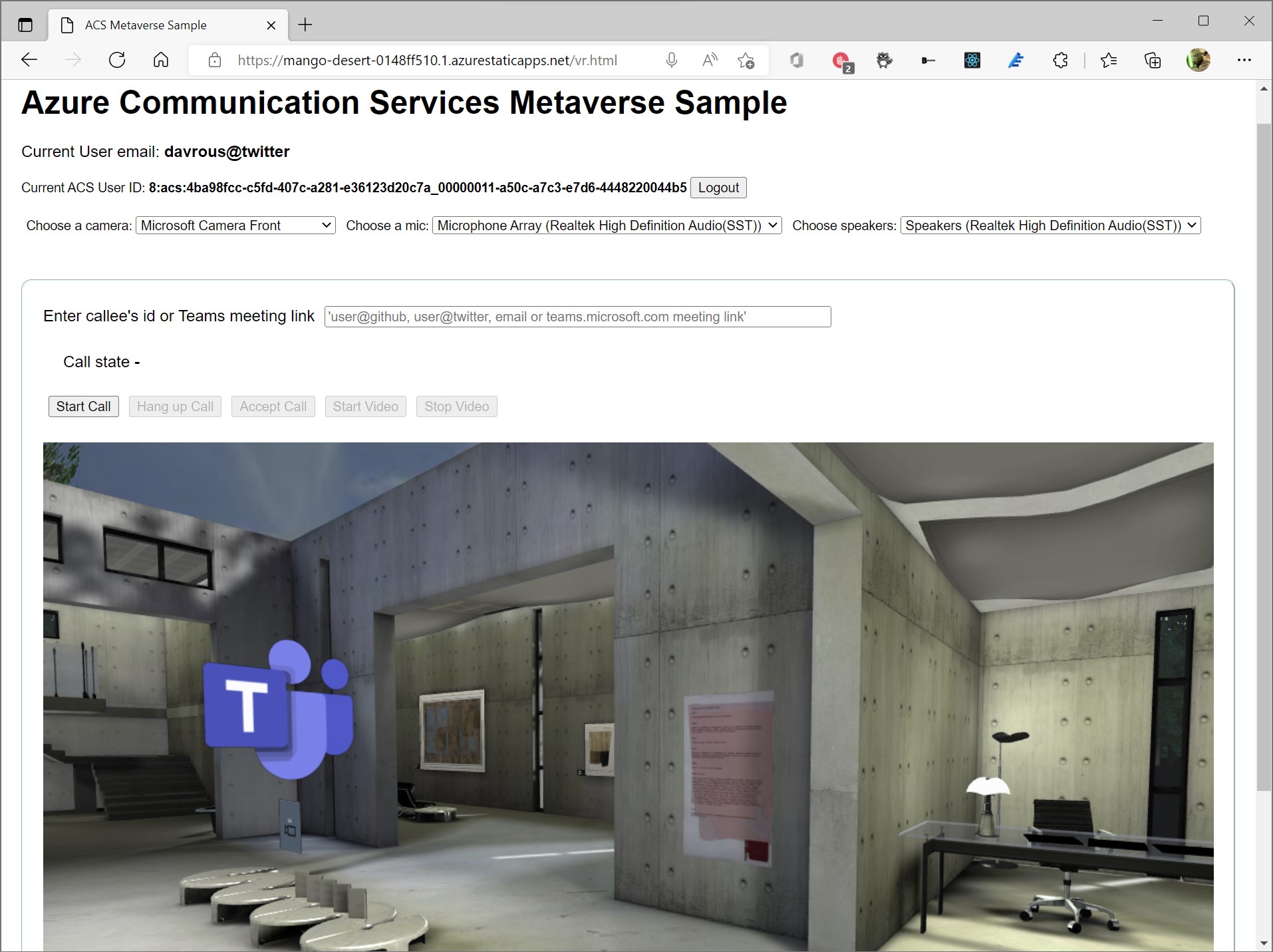Click the Call state label
1273x952 pixels.
pyautogui.click(x=101, y=362)
